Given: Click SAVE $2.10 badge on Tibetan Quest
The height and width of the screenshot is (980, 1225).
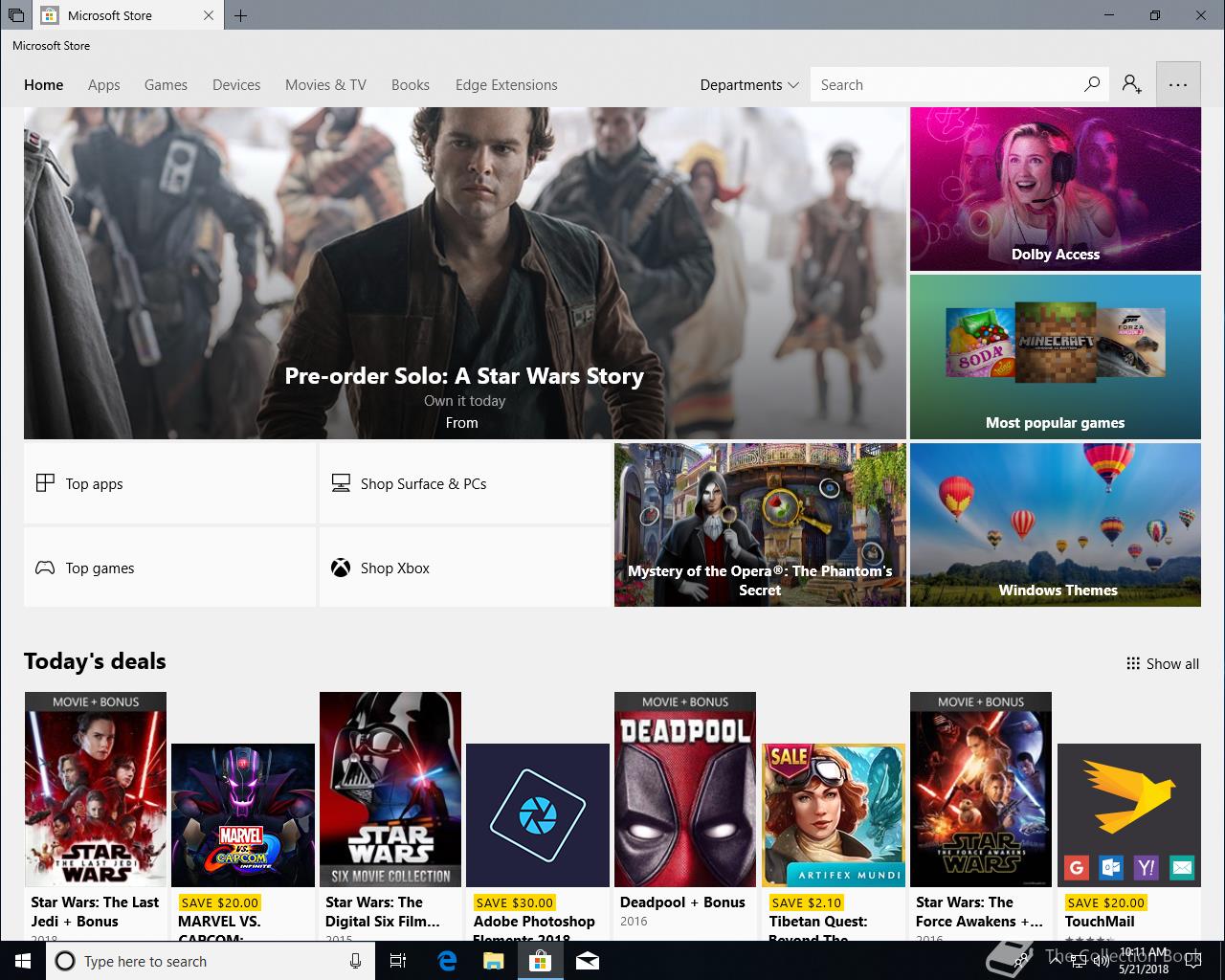Looking at the screenshot, I should [806, 902].
